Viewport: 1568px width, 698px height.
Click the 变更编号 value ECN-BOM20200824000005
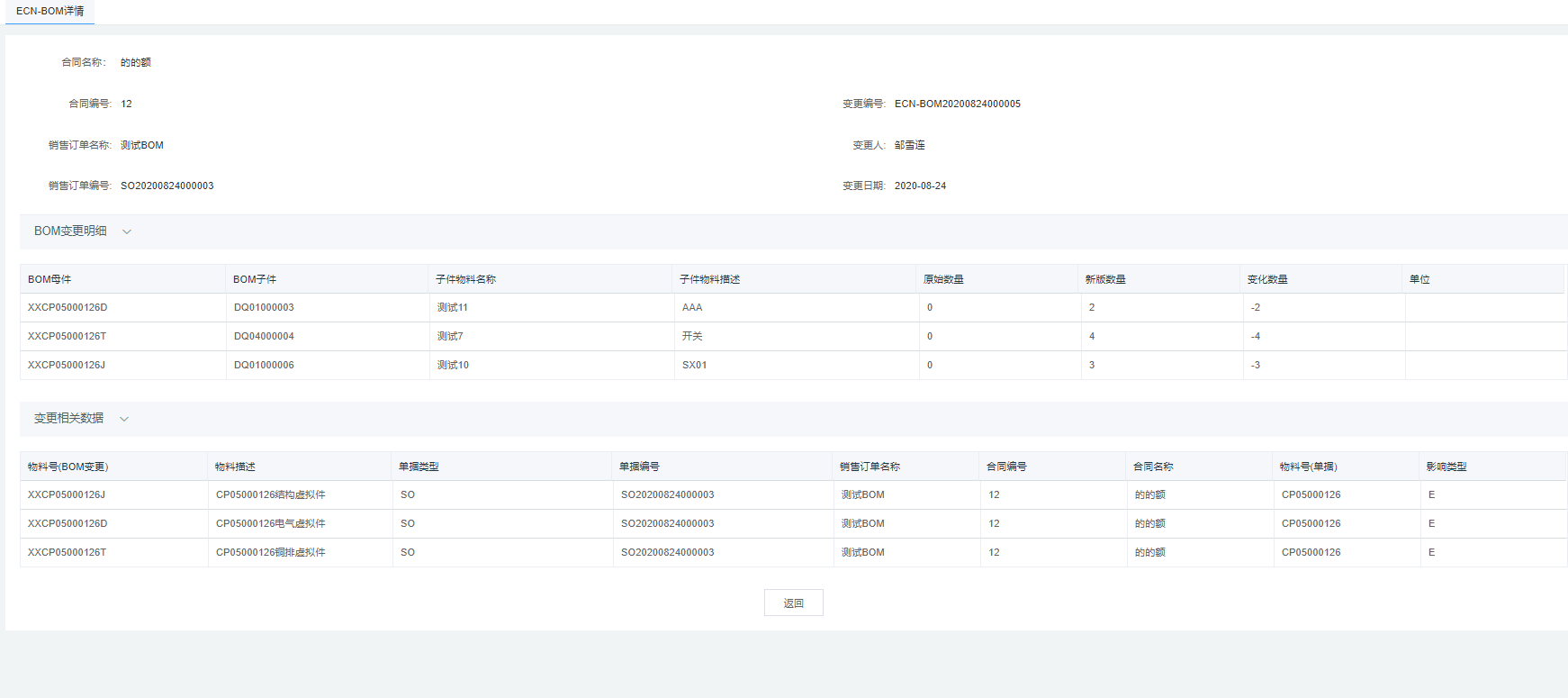click(x=957, y=104)
